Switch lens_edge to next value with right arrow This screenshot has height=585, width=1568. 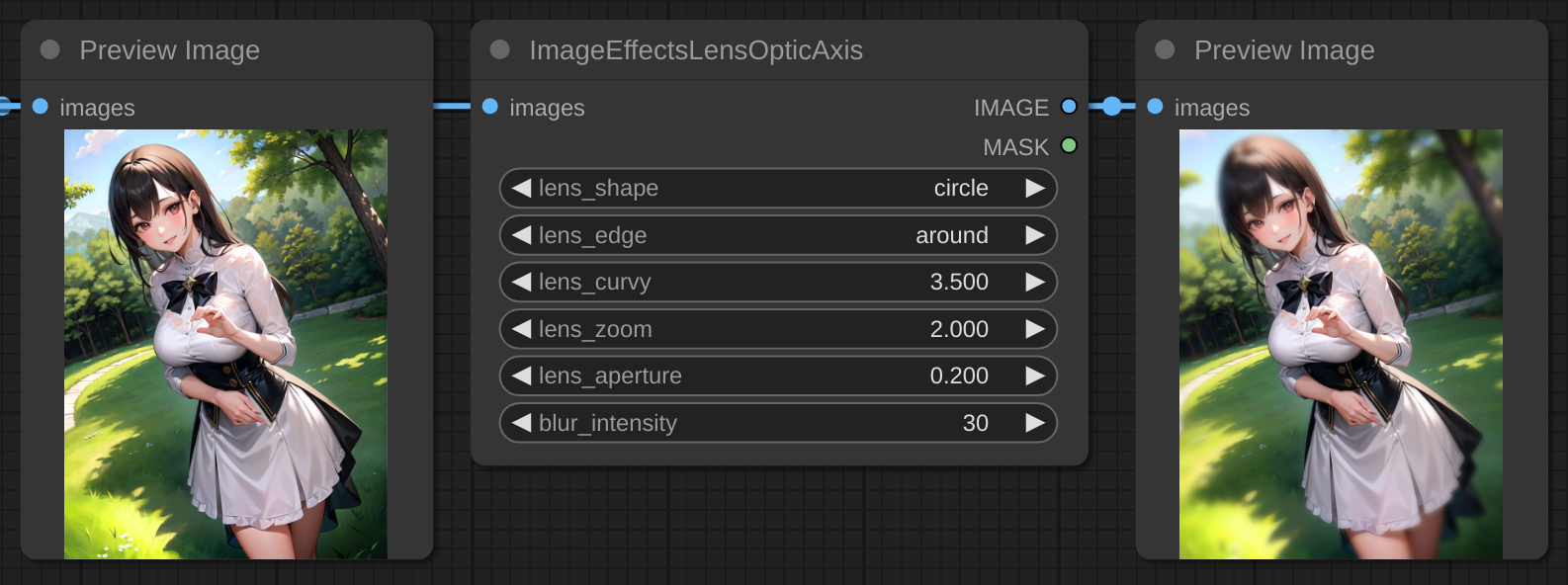pos(1034,235)
